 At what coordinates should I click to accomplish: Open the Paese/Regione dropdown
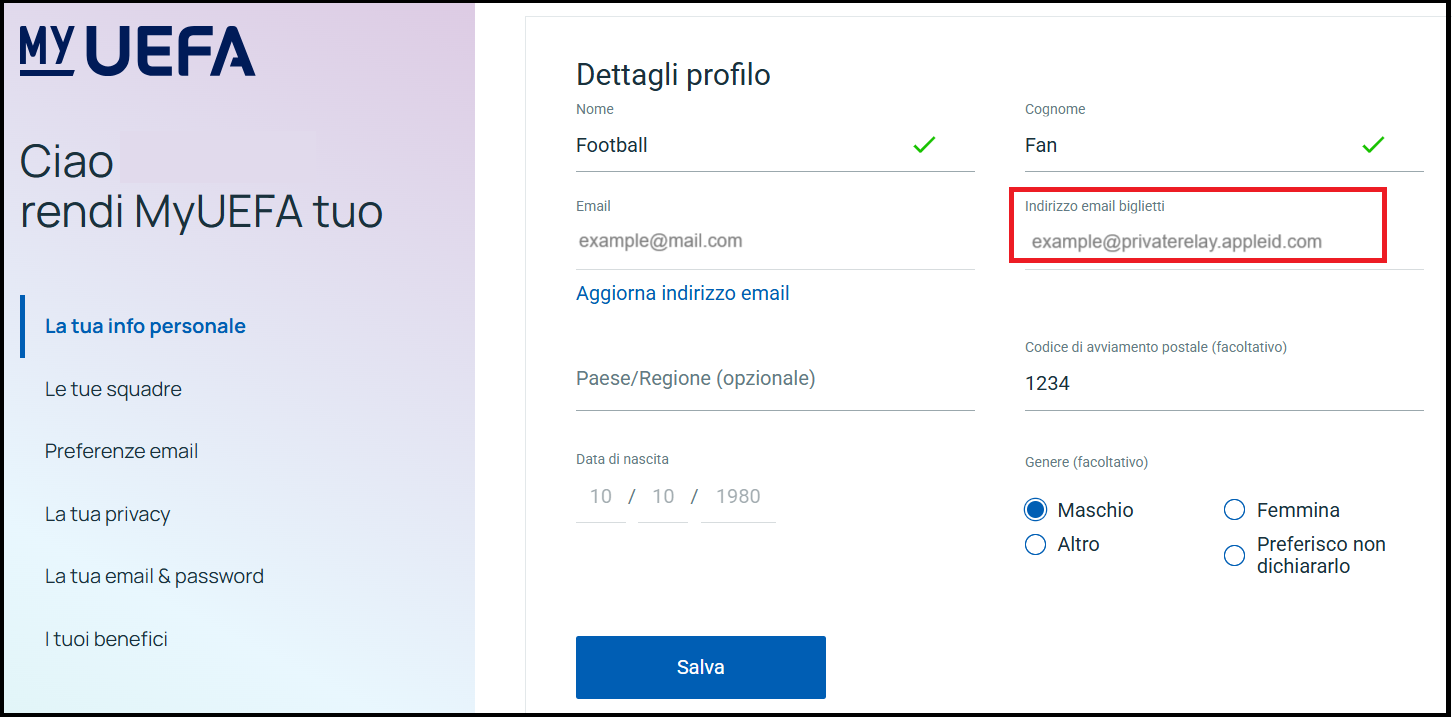[x=775, y=379]
